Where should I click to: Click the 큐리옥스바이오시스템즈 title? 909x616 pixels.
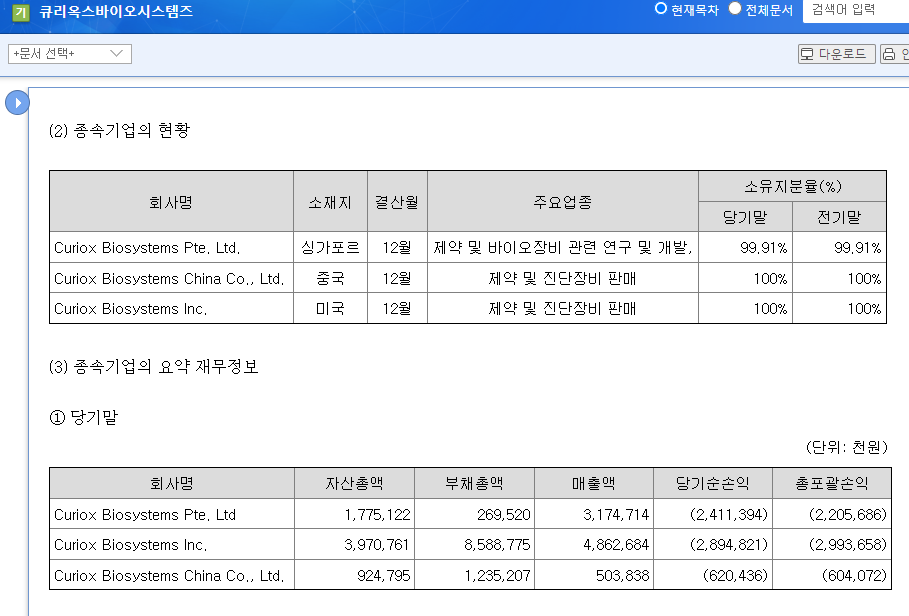(x=117, y=12)
